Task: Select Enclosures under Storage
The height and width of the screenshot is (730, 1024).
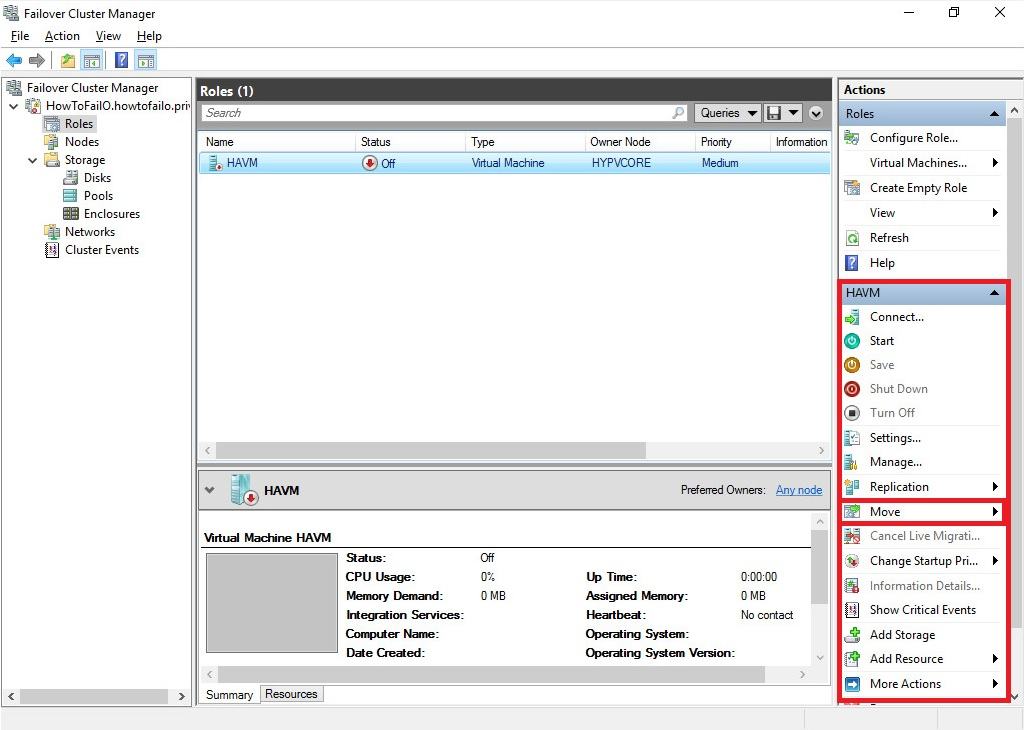Action: (x=112, y=214)
